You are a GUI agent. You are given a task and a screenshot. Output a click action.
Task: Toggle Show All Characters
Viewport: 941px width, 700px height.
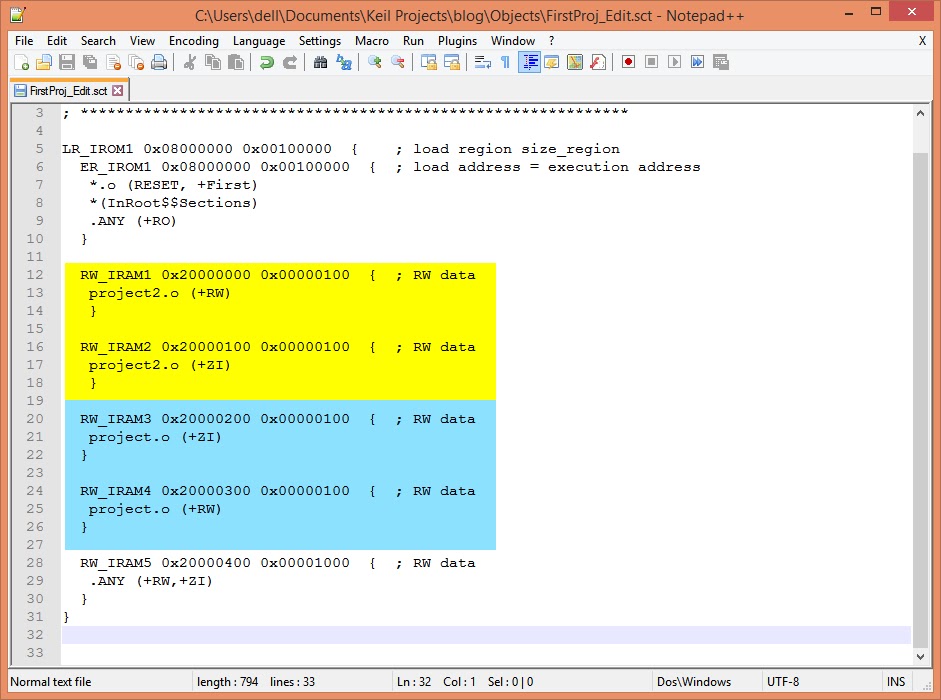[506, 62]
